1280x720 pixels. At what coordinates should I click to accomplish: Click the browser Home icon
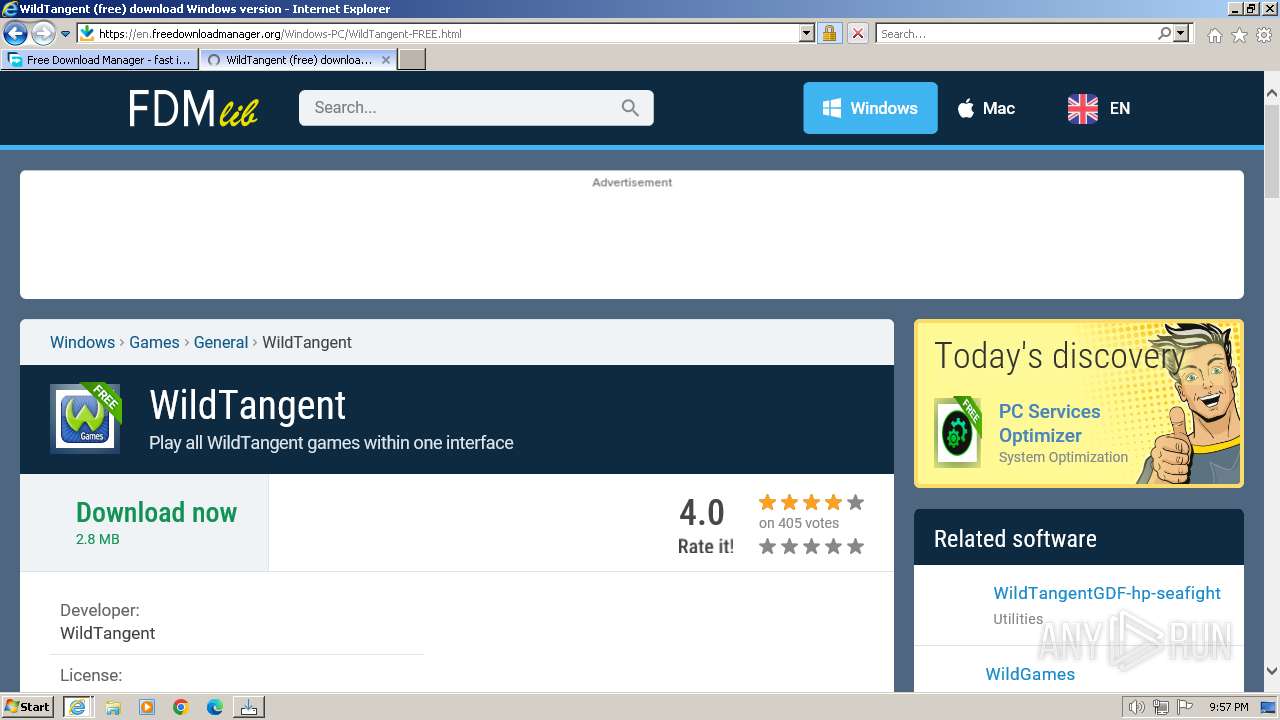[1214, 35]
